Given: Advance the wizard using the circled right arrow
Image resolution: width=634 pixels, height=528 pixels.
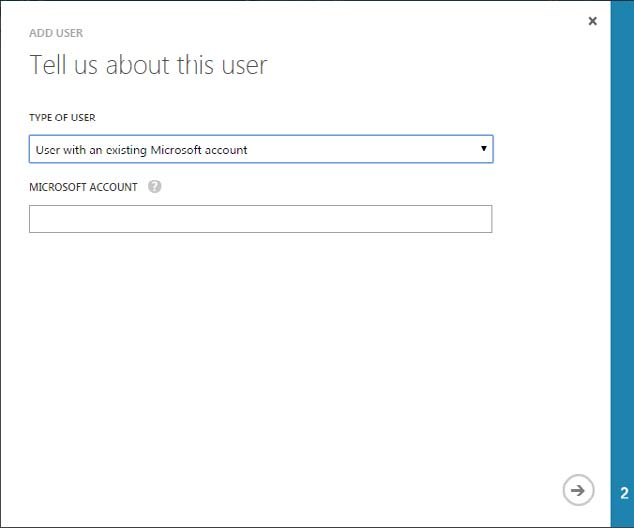Looking at the screenshot, I should 577,490.
